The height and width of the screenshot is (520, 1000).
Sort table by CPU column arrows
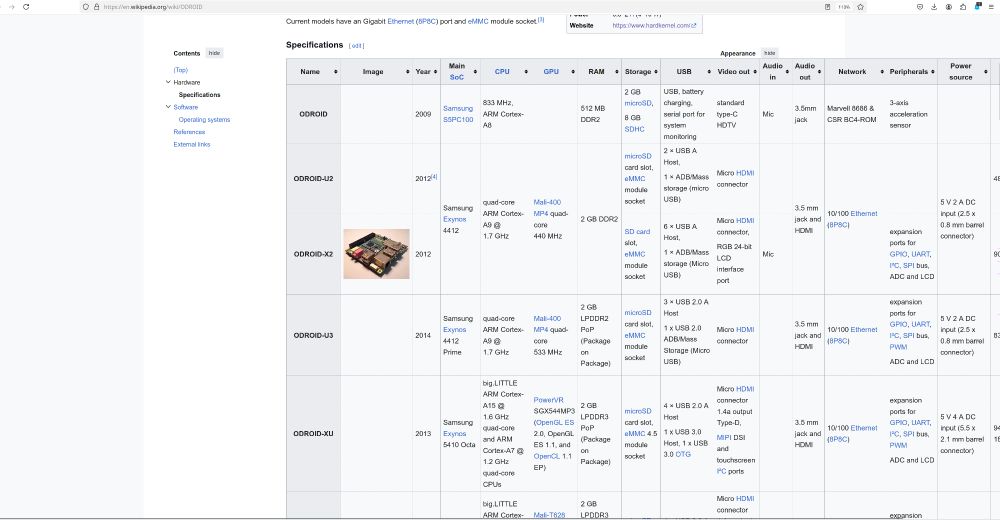point(526,71)
